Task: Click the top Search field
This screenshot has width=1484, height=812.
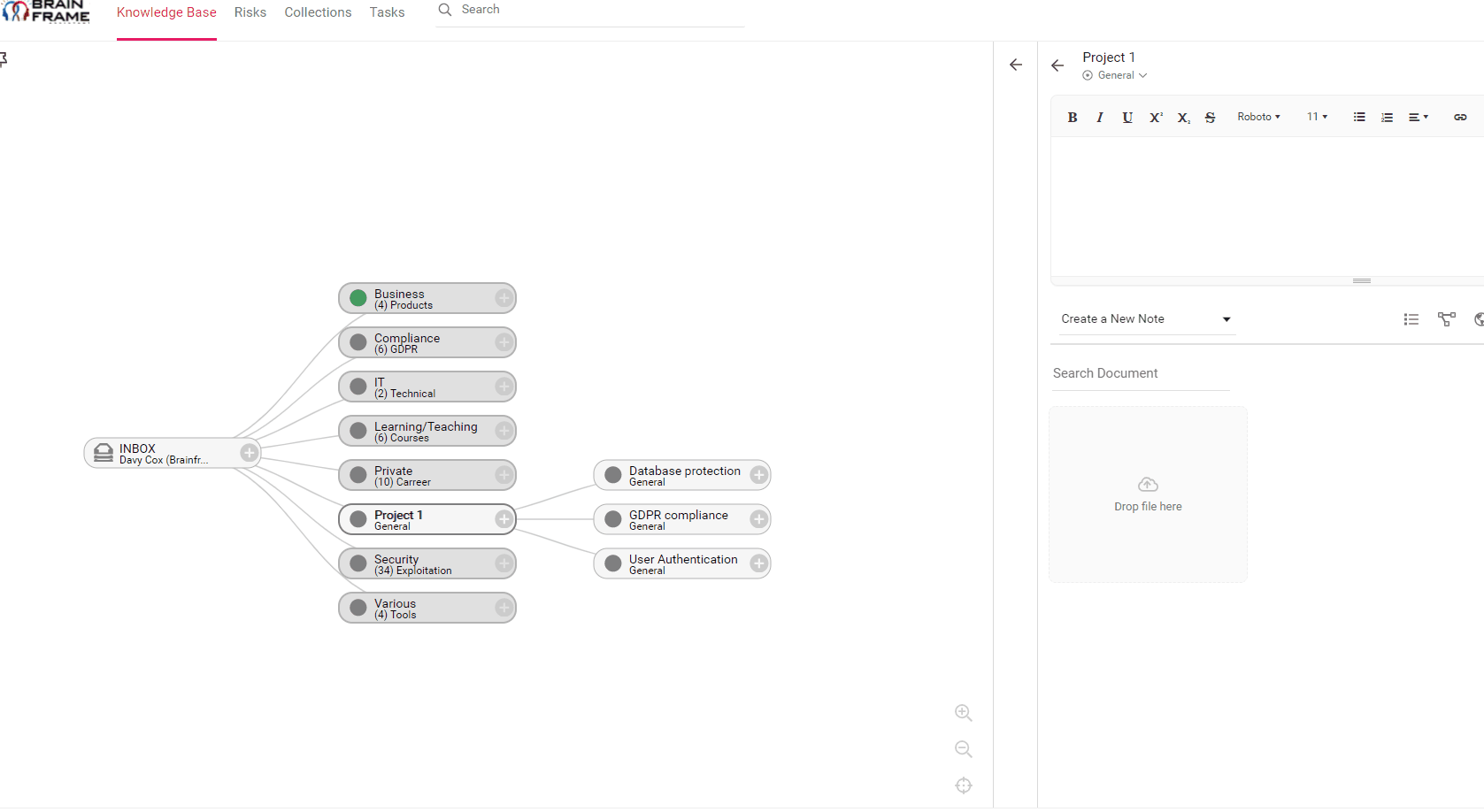Action: tap(590, 11)
